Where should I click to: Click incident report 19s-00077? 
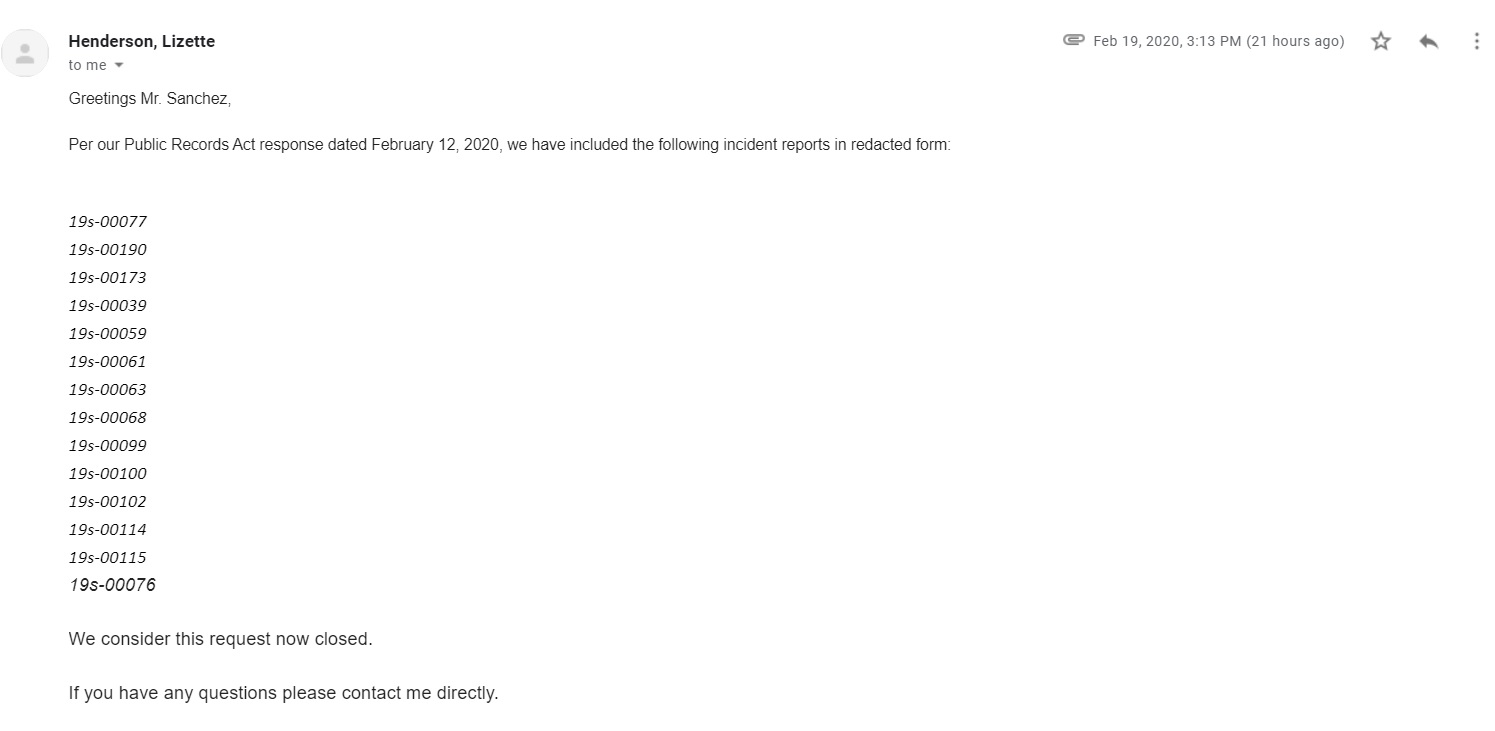108,222
